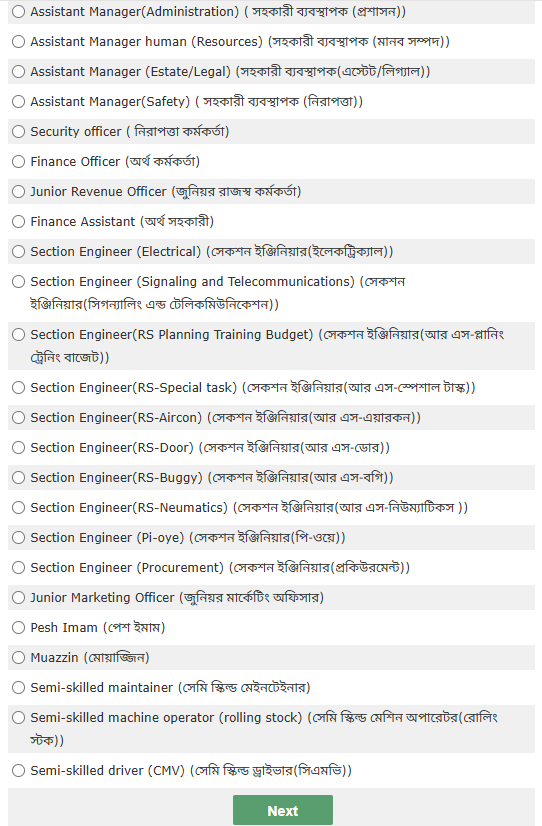Select Junior Revenue Officer option
The height and width of the screenshot is (826, 542).
pyautogui.click(x=18, y=191)
